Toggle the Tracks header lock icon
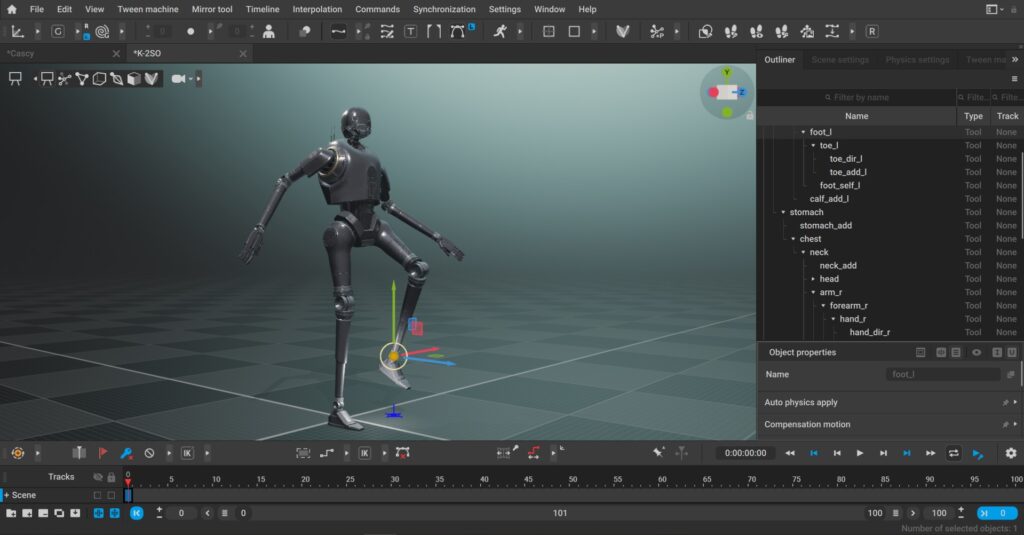Screen dimensions: 1024x535 [111, 477]
